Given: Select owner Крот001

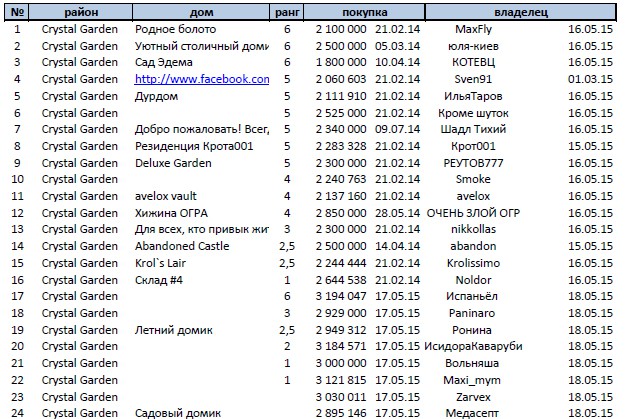Looking at the screenshot, I should tap(473, 146).
